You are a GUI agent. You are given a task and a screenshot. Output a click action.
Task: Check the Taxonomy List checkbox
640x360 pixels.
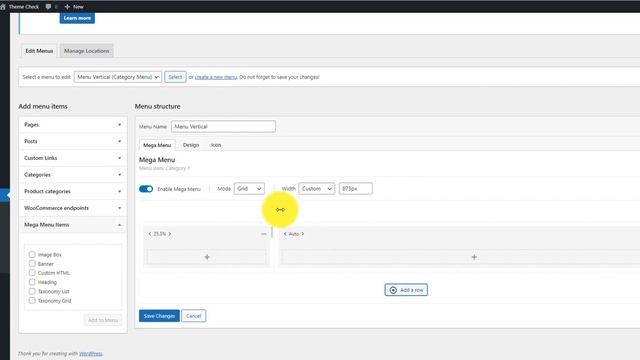32,291
